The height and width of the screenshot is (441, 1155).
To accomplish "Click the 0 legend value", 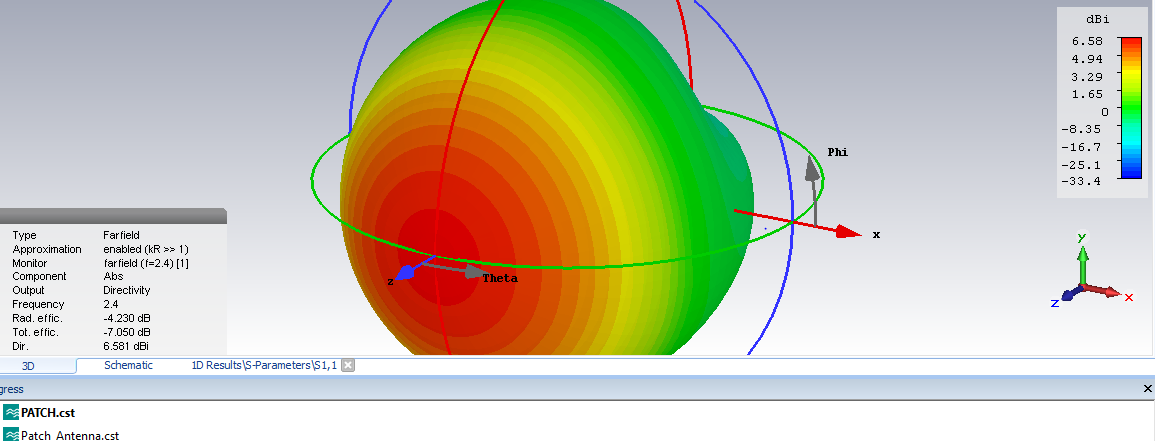I will tap(1105, 112).
